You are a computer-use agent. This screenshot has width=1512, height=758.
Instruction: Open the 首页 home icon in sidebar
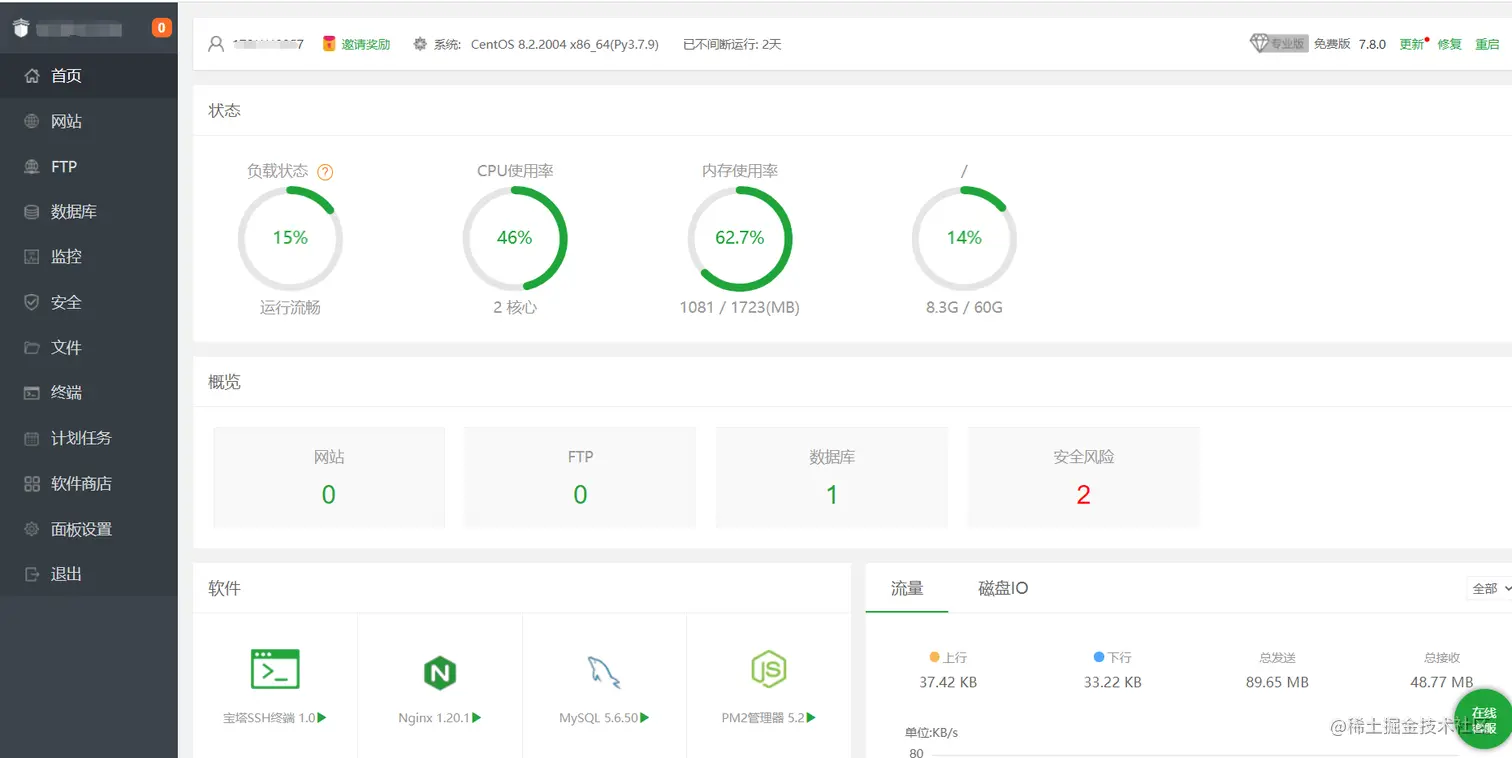(x=32, y=76)
